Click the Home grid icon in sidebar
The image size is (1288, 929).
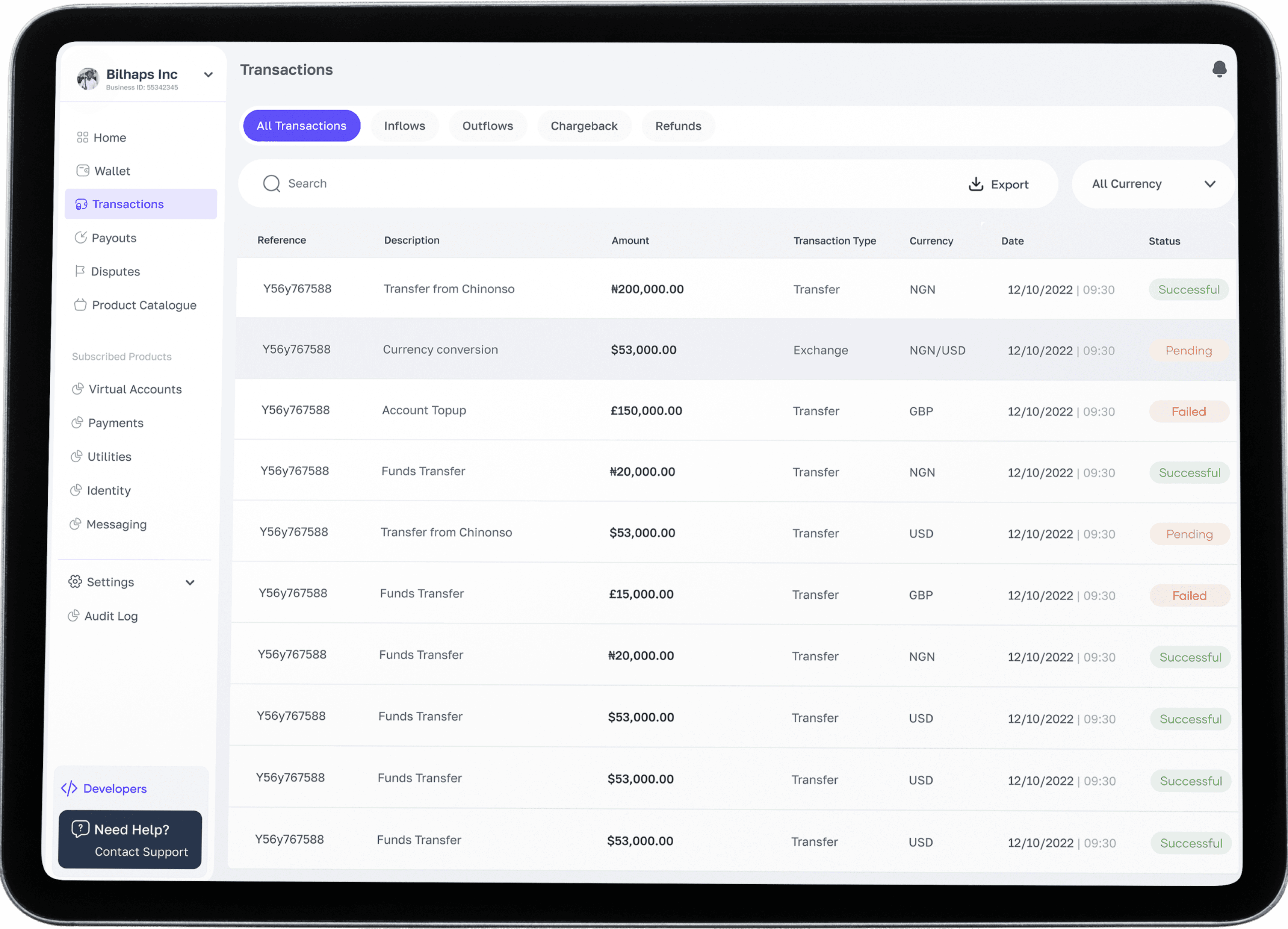click(x=82, y=138)
